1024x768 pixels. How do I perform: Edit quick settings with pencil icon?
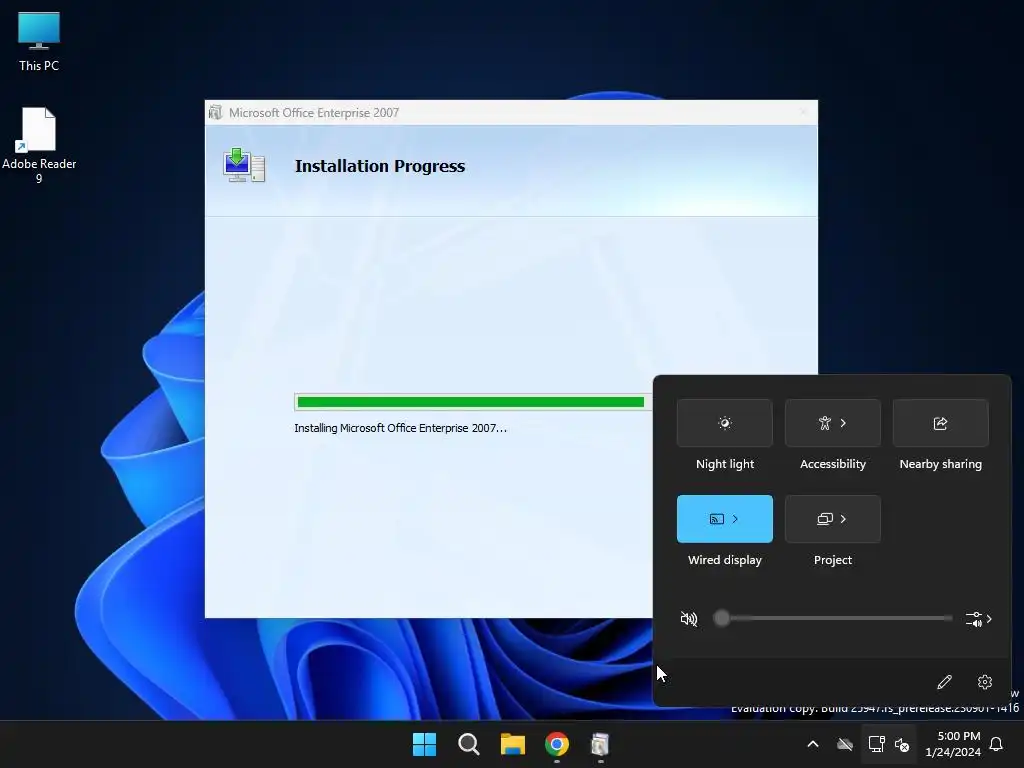(944, 682)
